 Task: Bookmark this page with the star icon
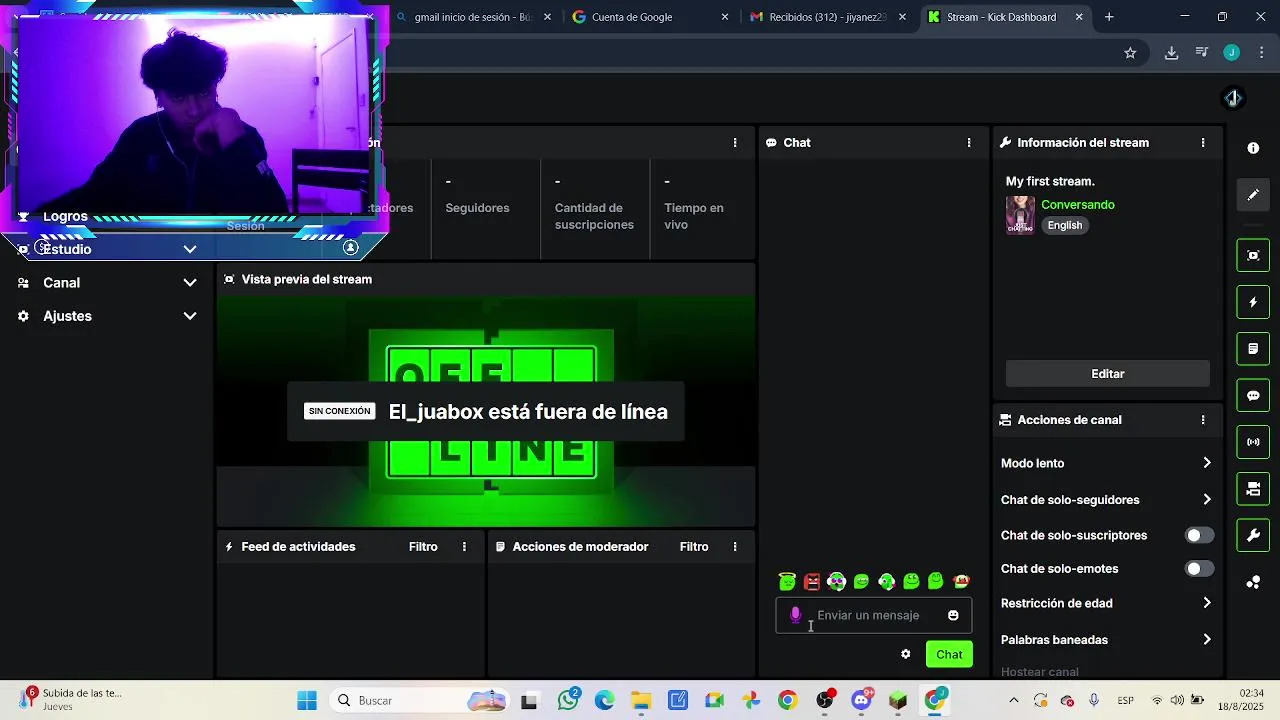pyautogui.click(x=1130, y=53)
